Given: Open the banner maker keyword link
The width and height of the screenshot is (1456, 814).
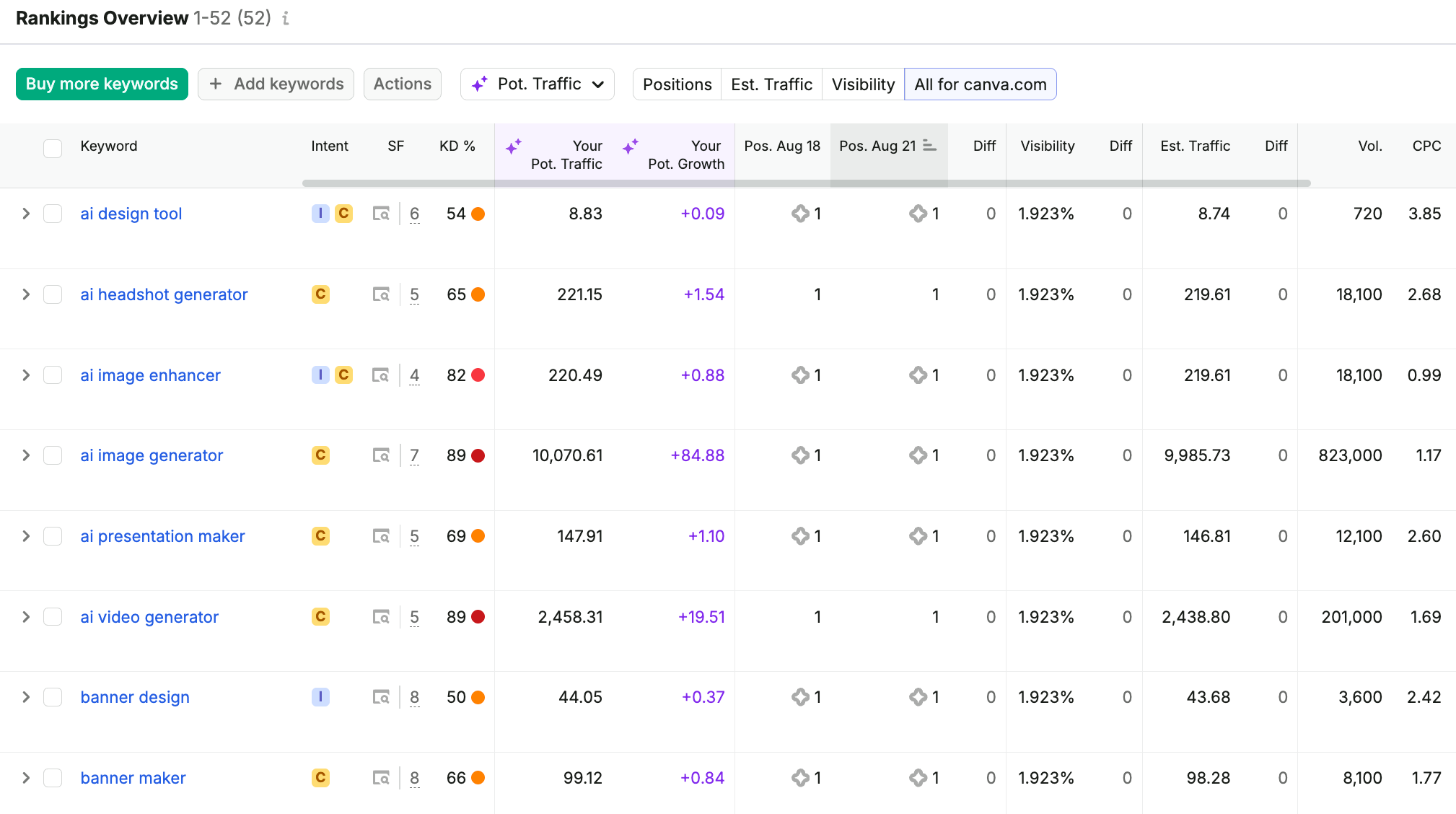Looking at the screenshot, I should 133,778.
